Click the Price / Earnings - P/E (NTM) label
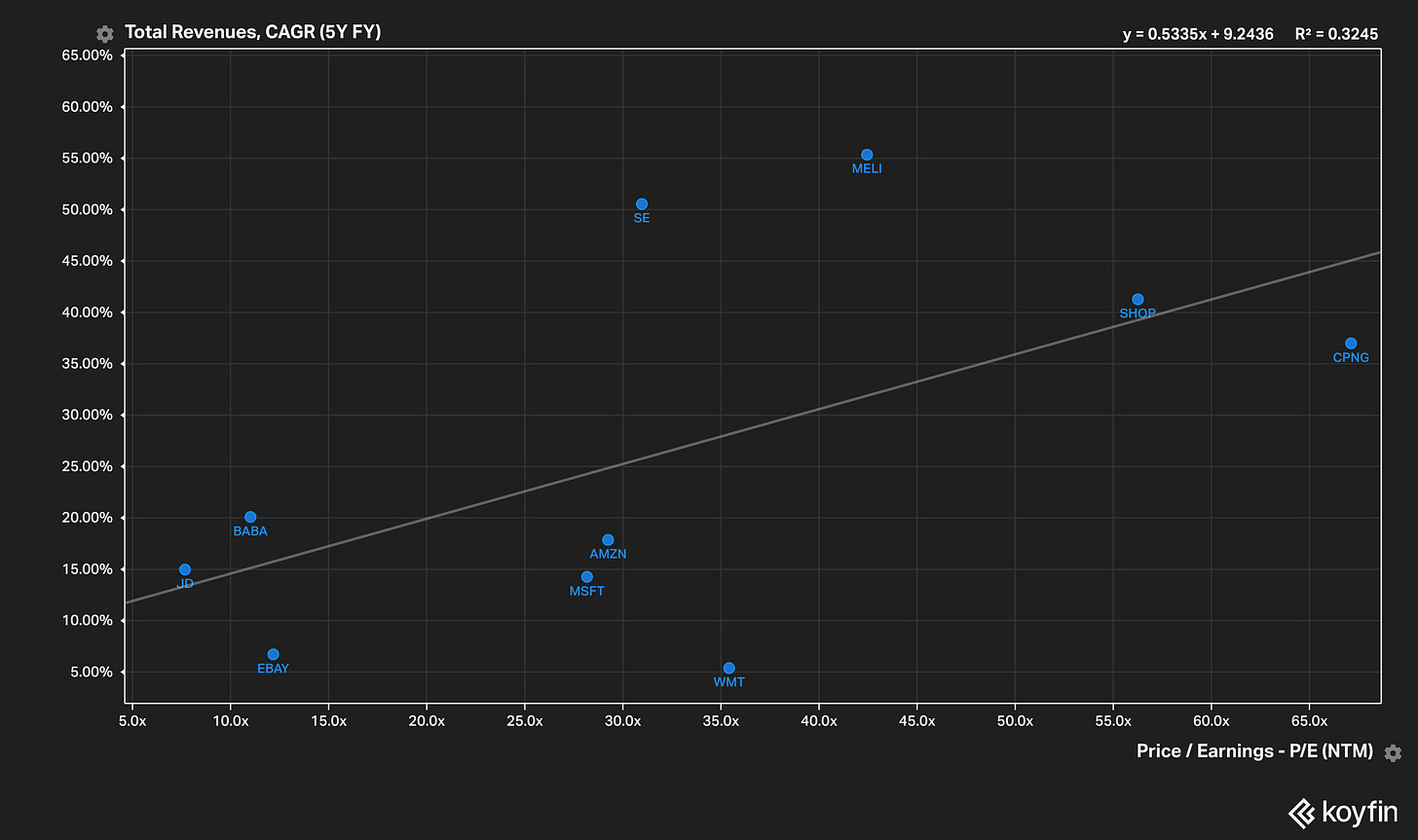The width and height of the screenshot is (1418, 840). coord(1255,751)
